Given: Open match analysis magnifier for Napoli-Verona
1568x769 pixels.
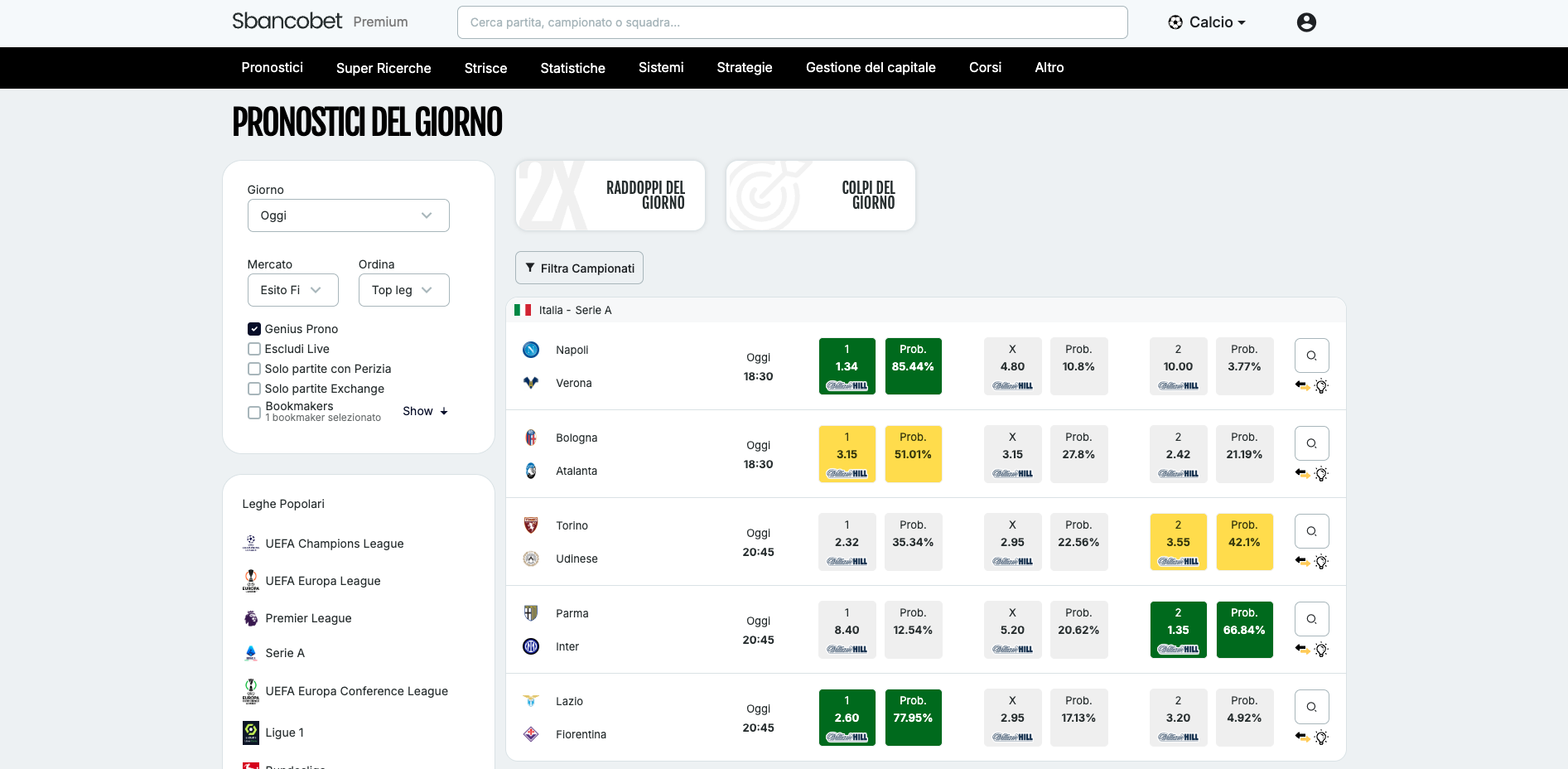Looking at the screenshot, I should 1311,355.
